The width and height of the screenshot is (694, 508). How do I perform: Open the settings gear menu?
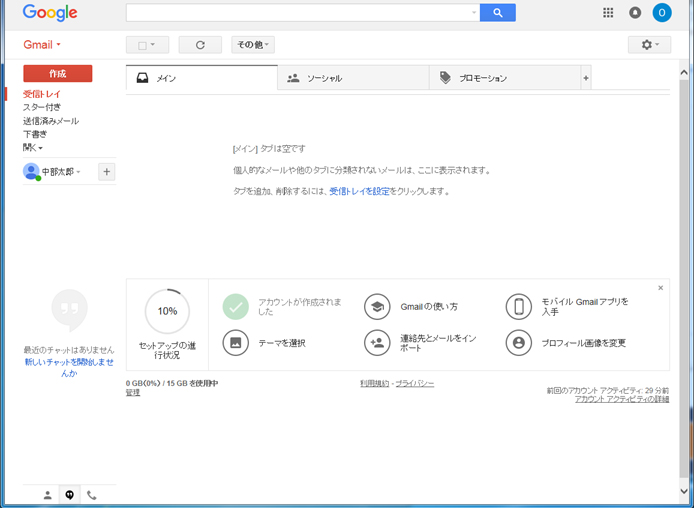tap(649, 45)
